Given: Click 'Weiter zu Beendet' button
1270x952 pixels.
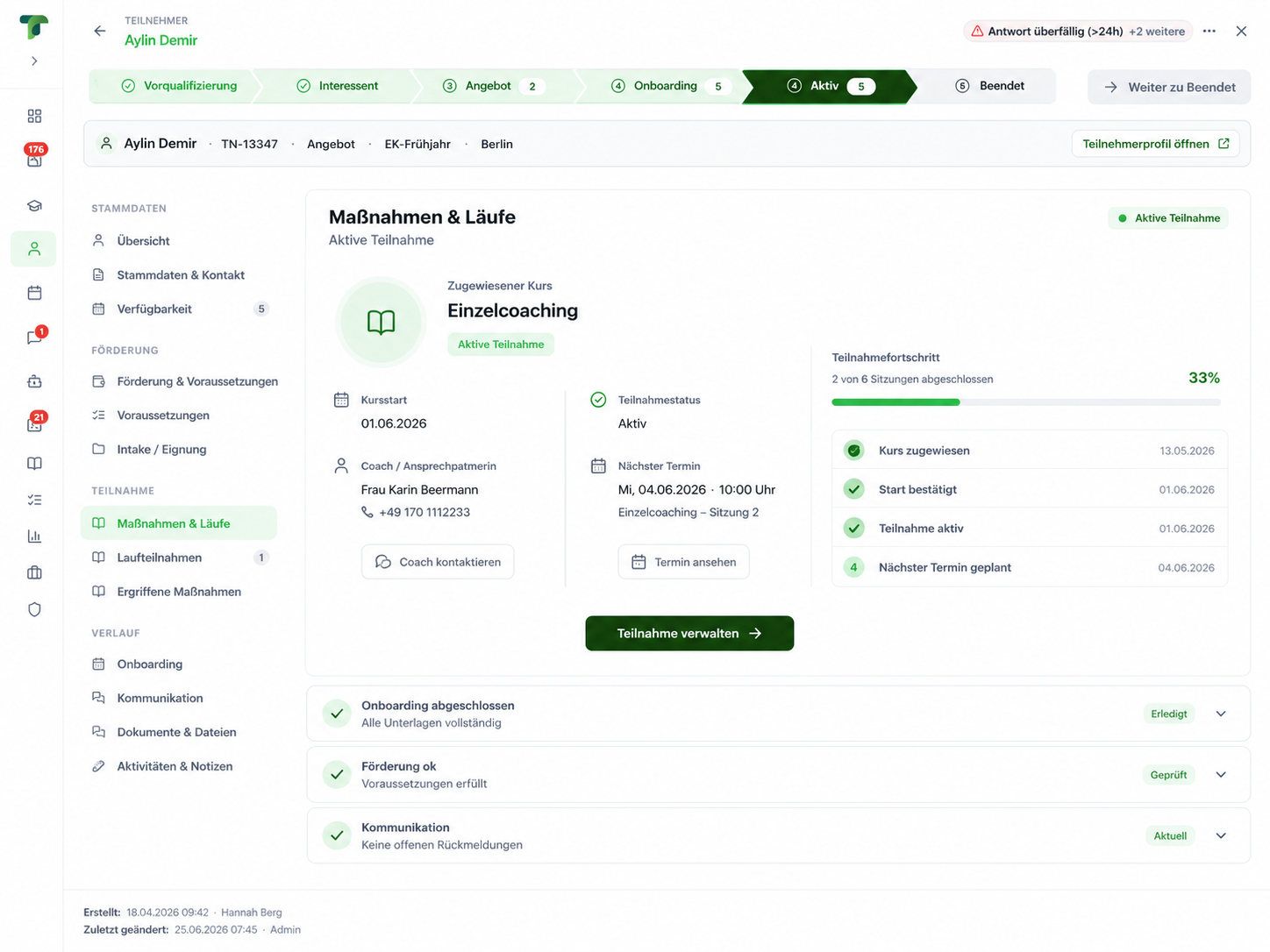Looking at the screenshot, I should click(1169, 87).
